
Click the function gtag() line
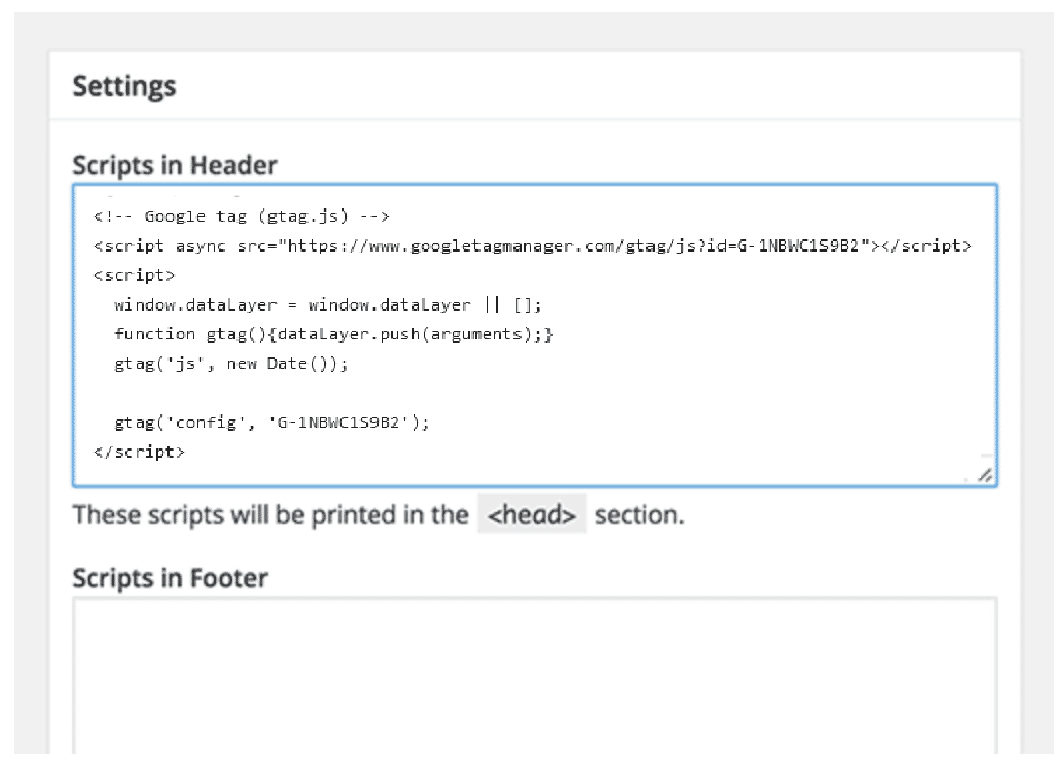point(332,334)
